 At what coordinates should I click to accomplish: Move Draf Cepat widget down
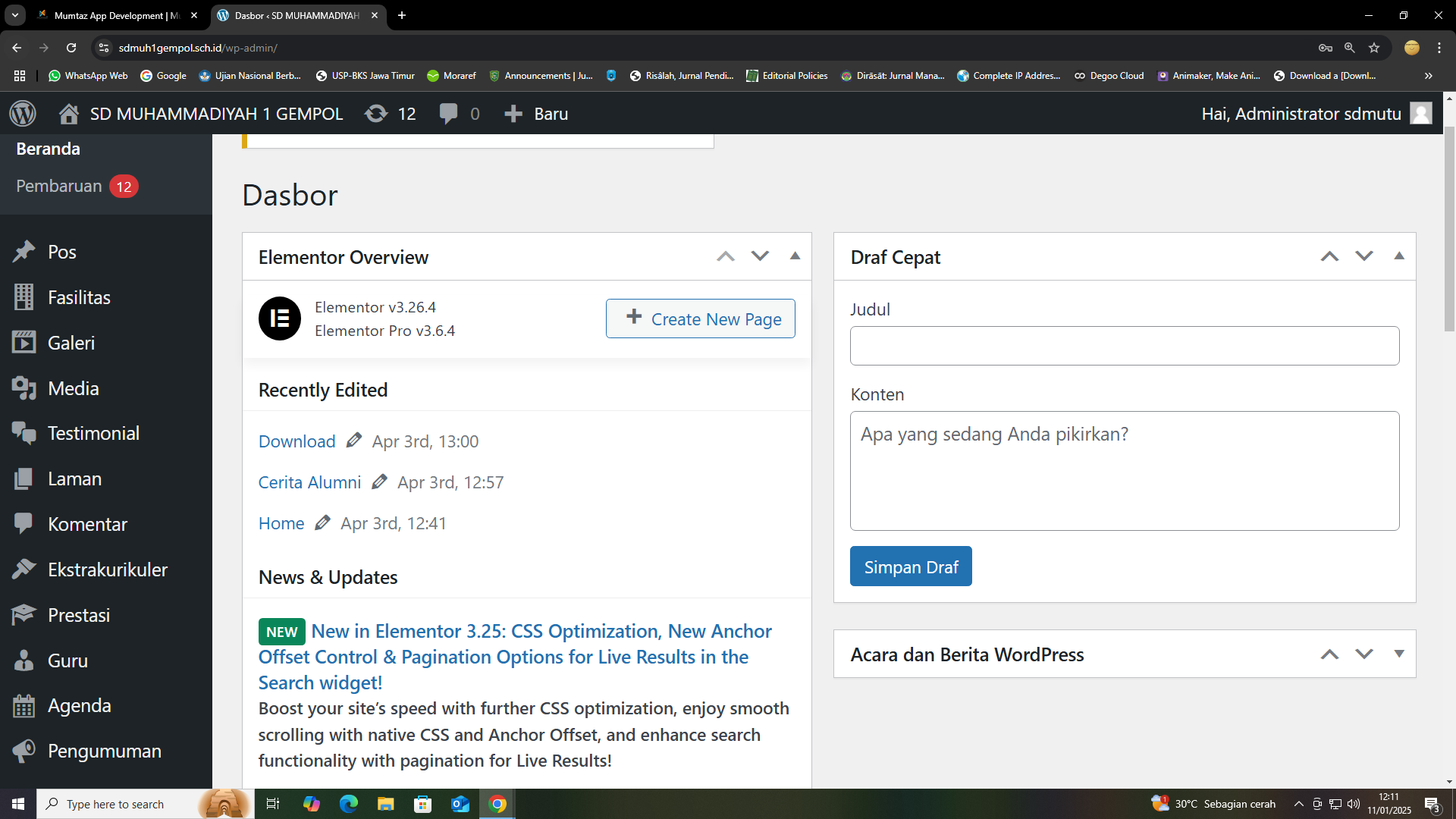point(1364,256)
